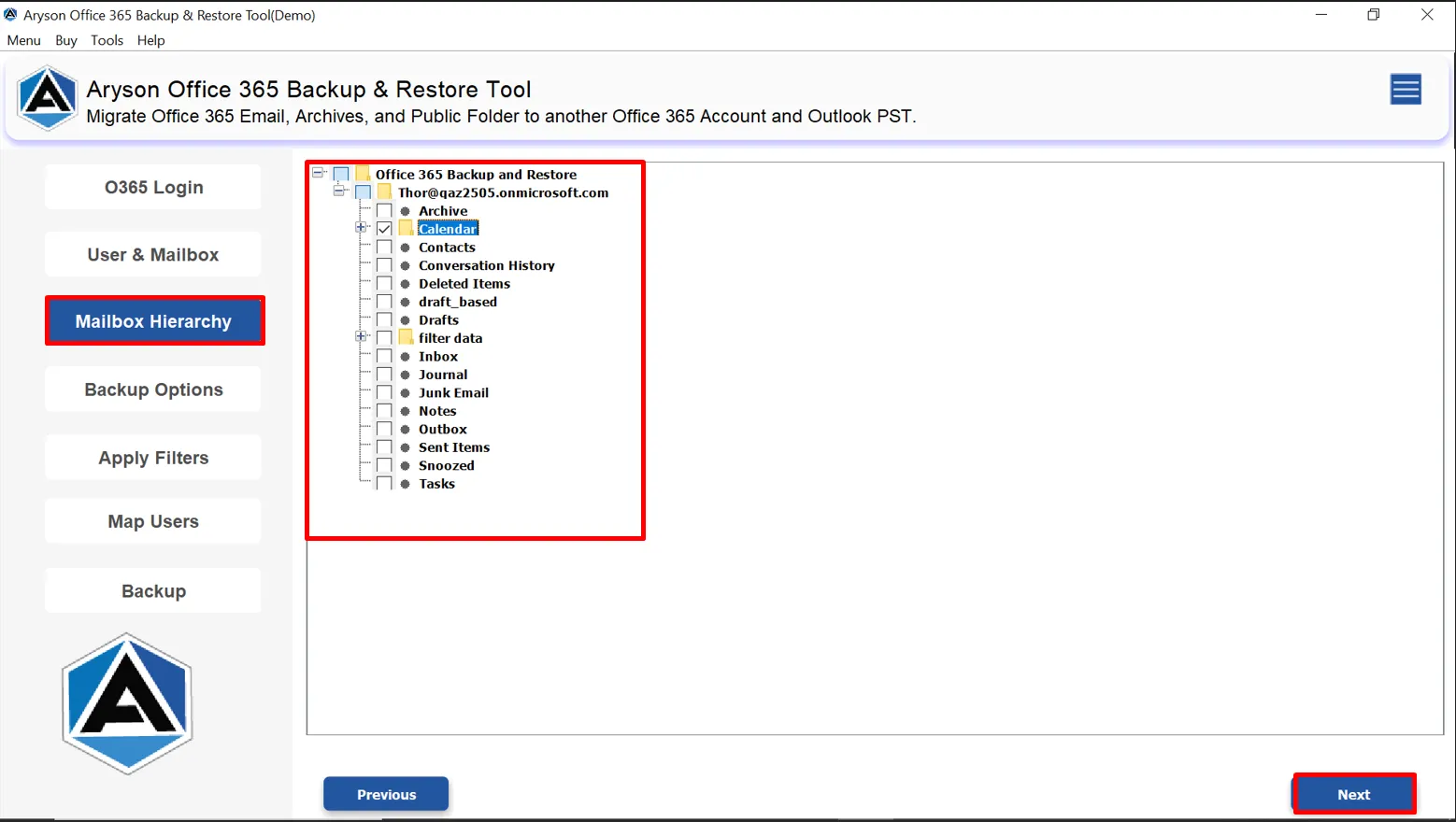Open the hamburger navigation menu
The width and height of the screenshot is (1456, 822).
tap(1406, 89)
